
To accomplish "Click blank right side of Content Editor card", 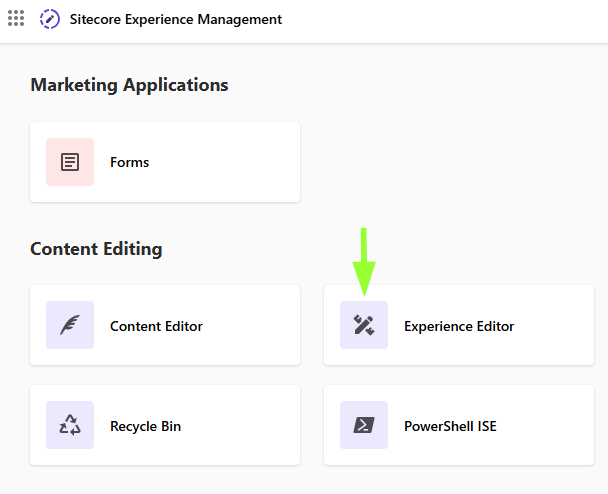I will (252, 325).
